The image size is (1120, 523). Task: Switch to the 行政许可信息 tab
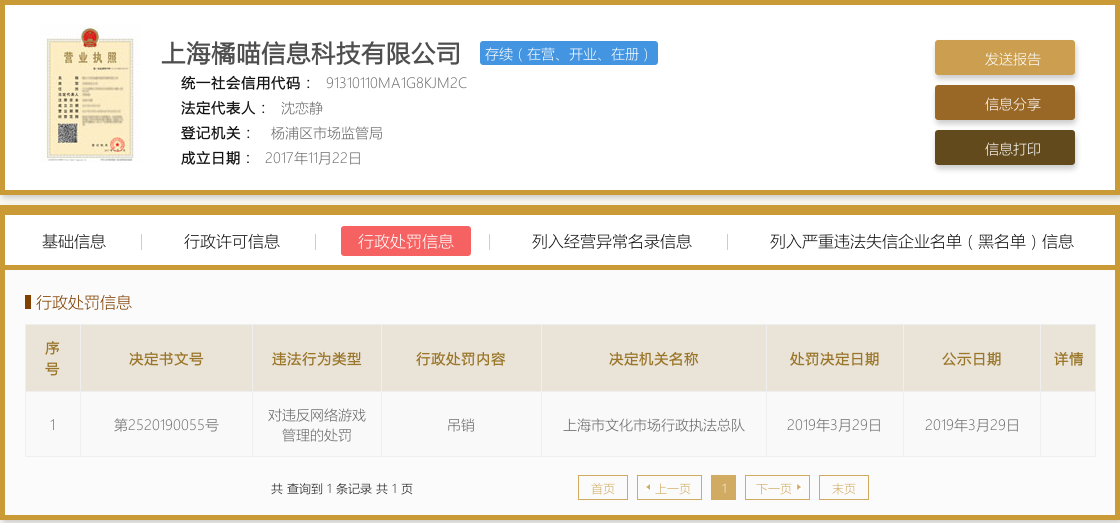click(x=232, y=241)
